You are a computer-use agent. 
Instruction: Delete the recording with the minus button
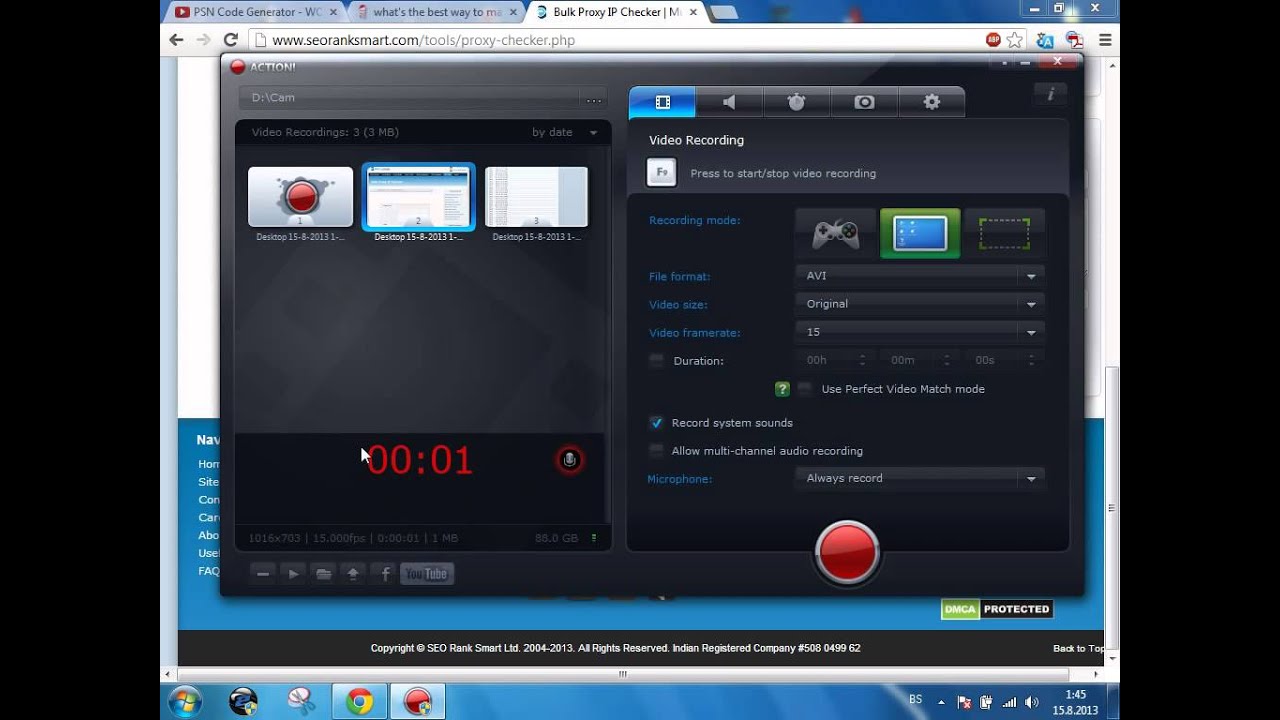tap(263, 573)
